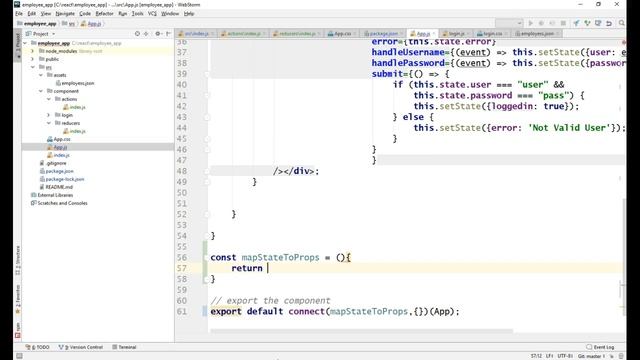Collapse the employee_app root folder
This screenshot has width=640, height=360.
pos(25,43)
